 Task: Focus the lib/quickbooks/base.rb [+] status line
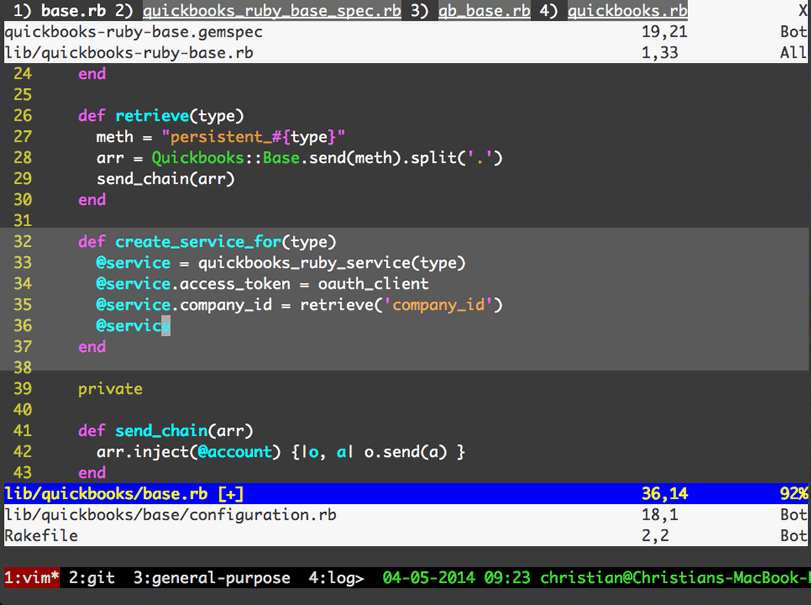coord(406,494)
